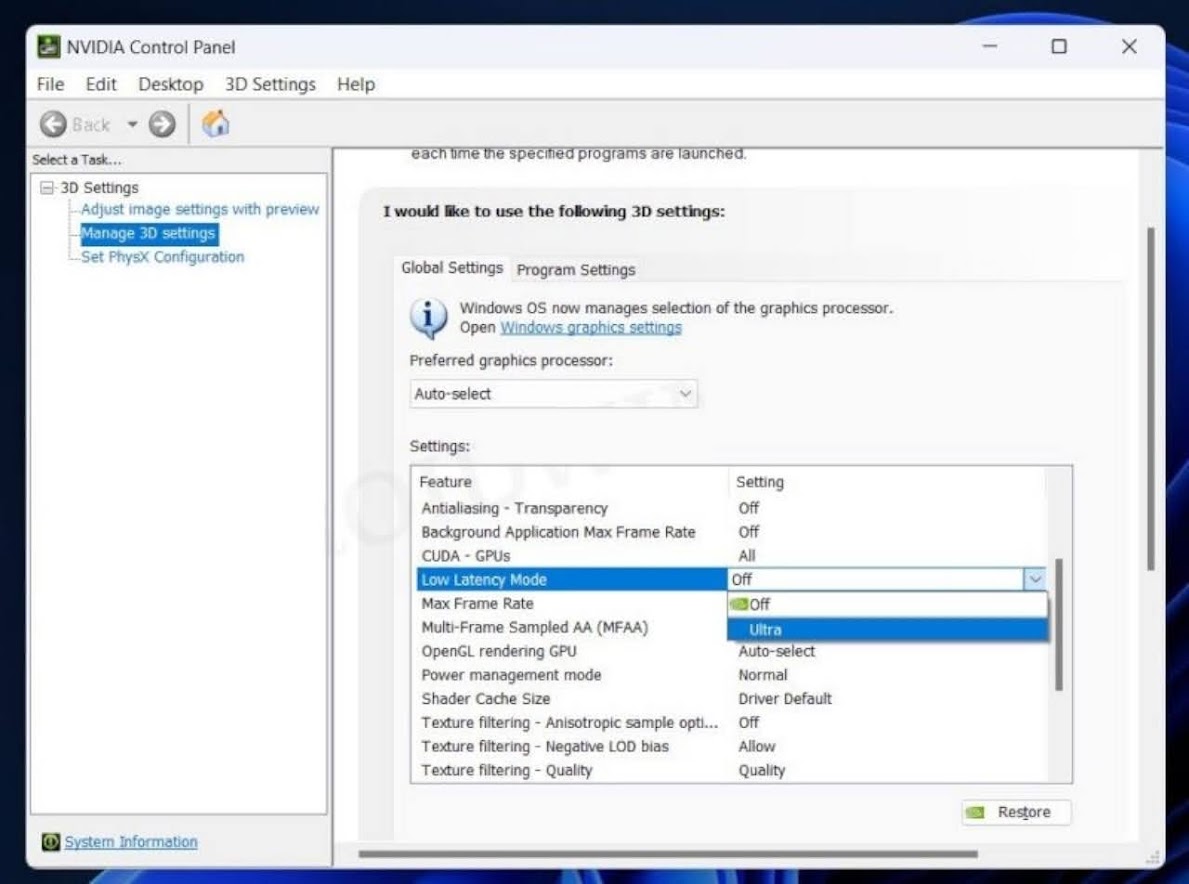Open the File menu

tap(50, 84)
